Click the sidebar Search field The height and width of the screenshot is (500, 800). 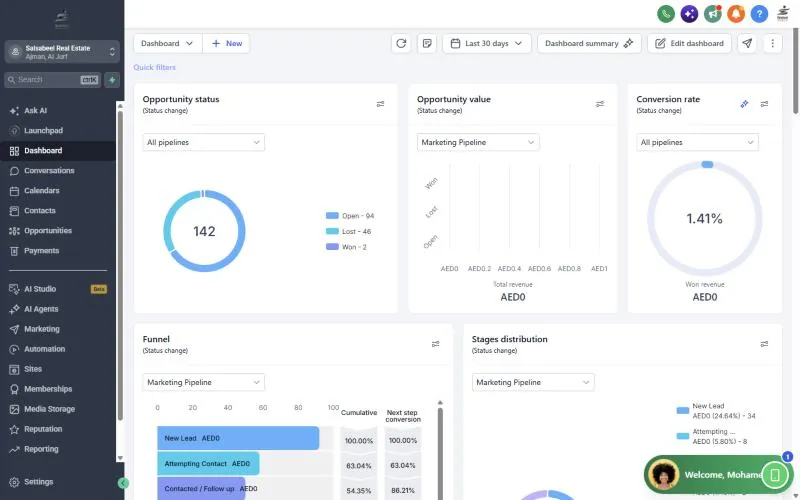[x=53, y=80]
